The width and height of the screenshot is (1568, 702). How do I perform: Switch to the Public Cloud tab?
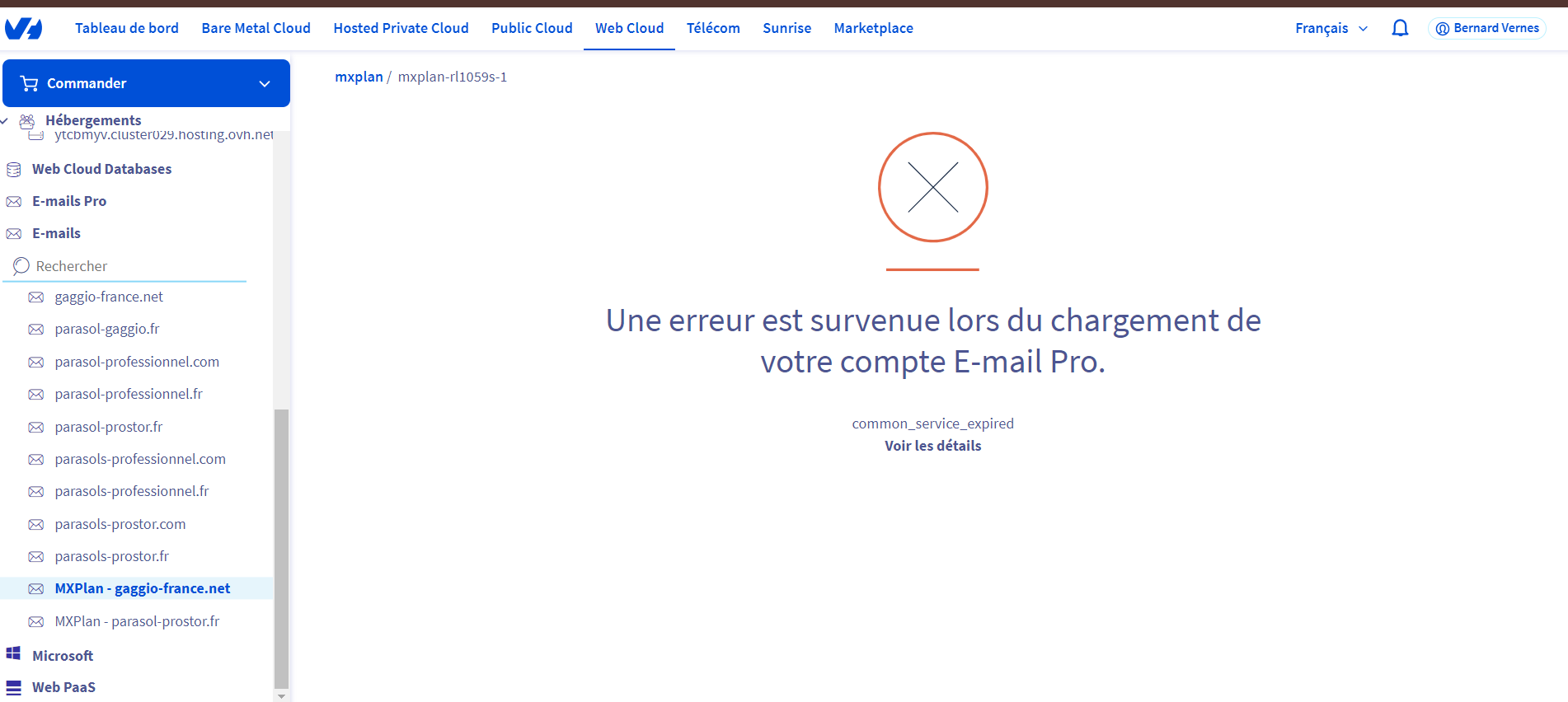pos(532,29)
